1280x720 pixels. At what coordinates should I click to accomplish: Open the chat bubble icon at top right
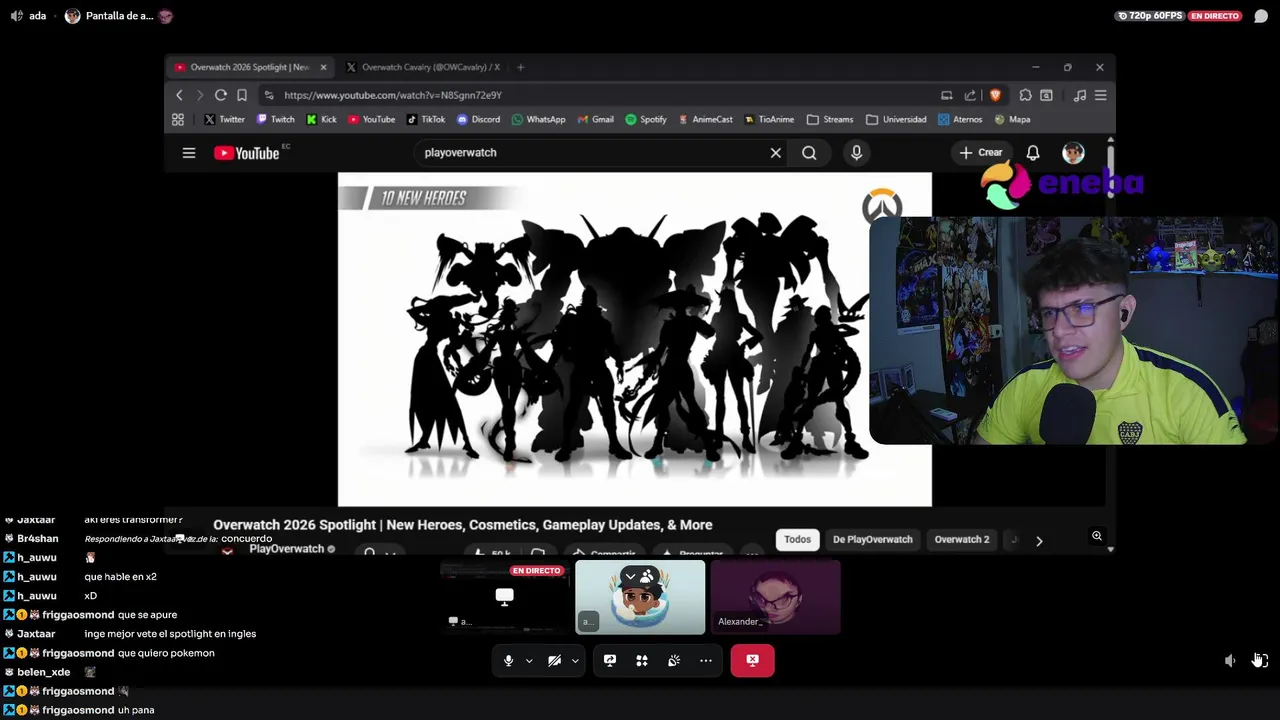pyautogui.click(x=1261, y=16)
